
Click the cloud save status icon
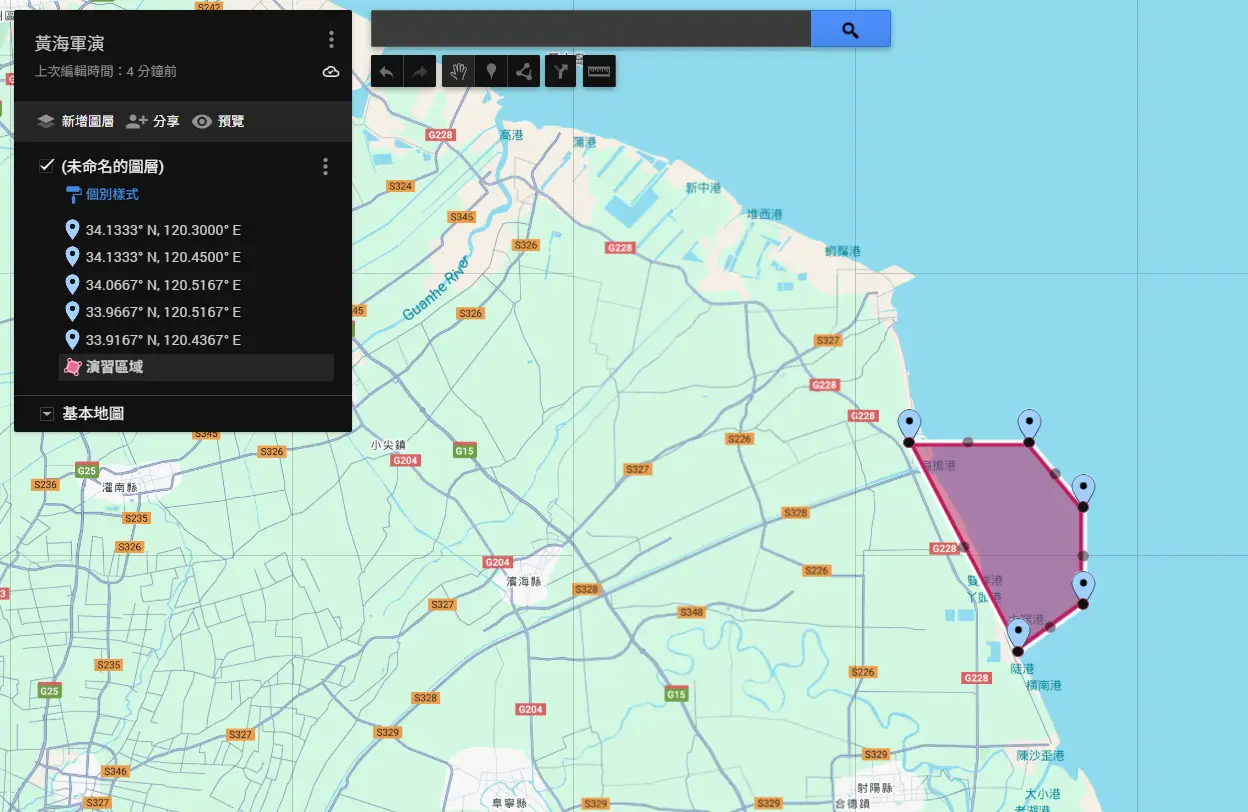(x=331, y=72)
